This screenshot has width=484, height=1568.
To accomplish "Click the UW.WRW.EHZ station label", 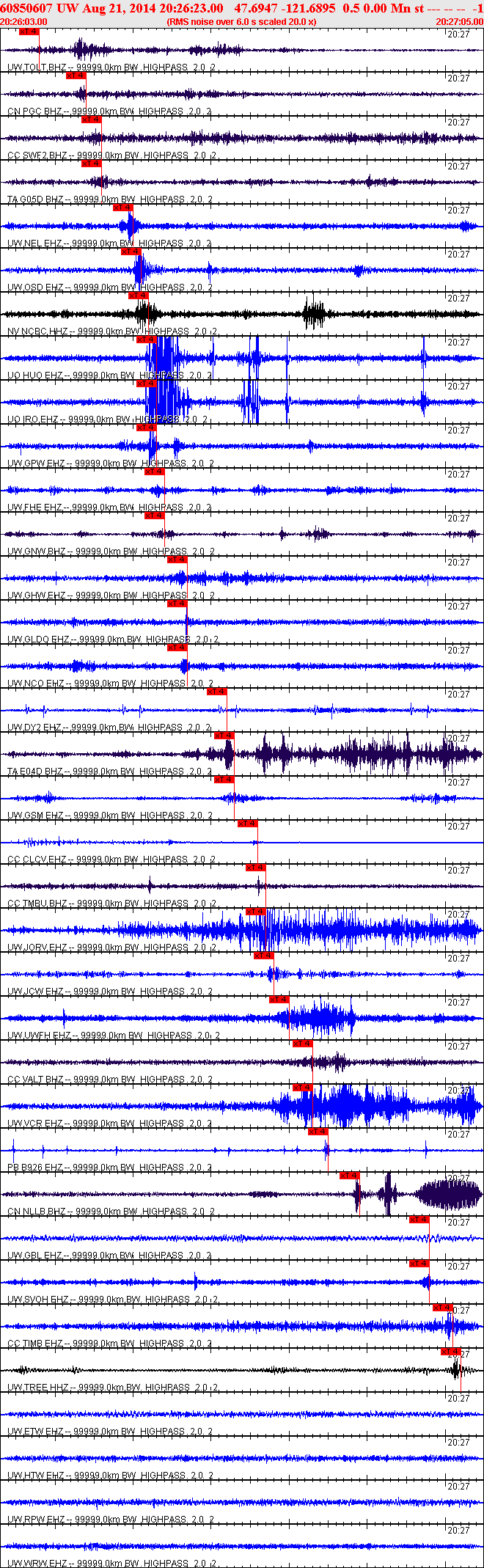I will coord(36,1564).
